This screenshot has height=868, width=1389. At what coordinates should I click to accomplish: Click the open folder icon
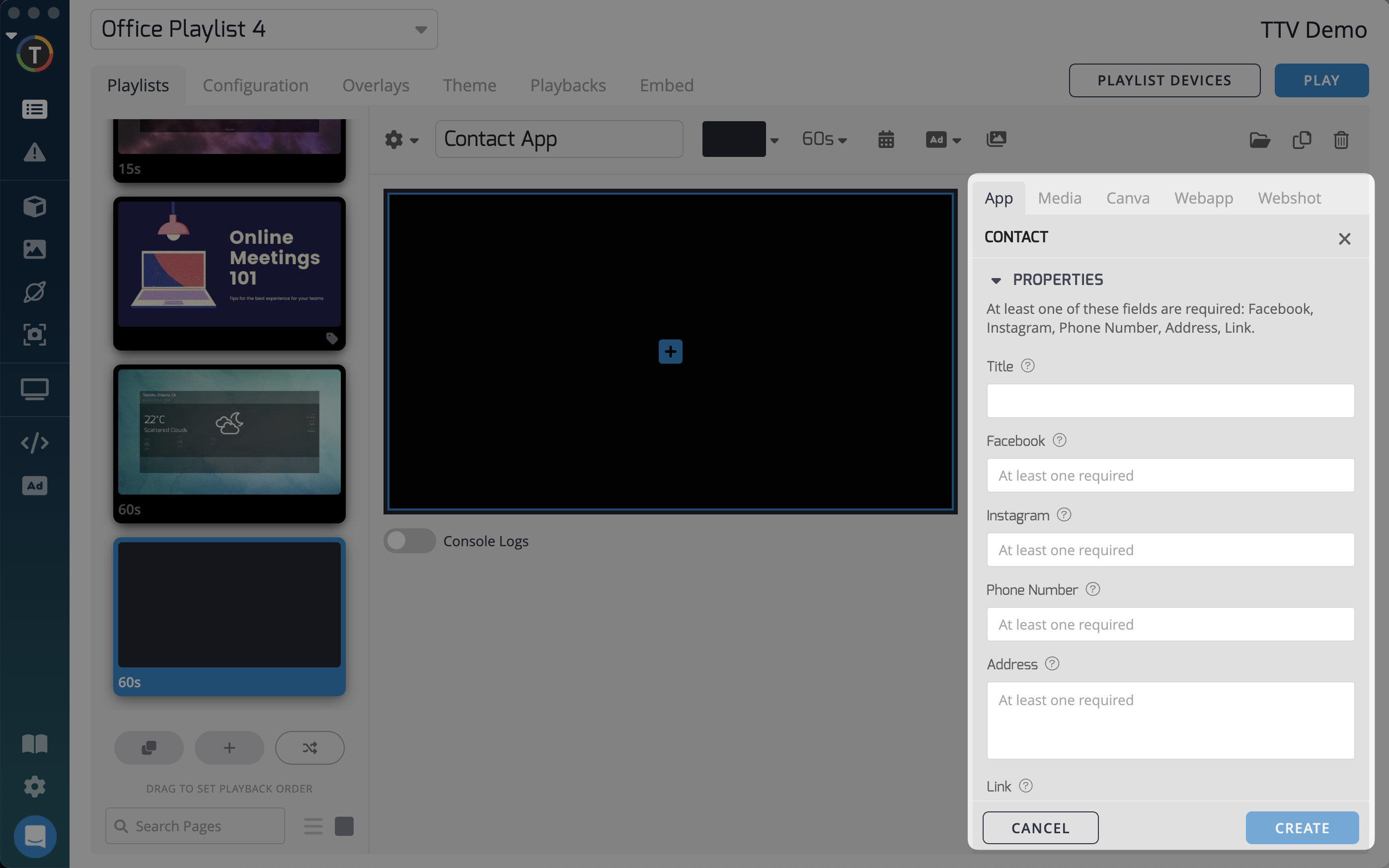[x=1259, y=140]
